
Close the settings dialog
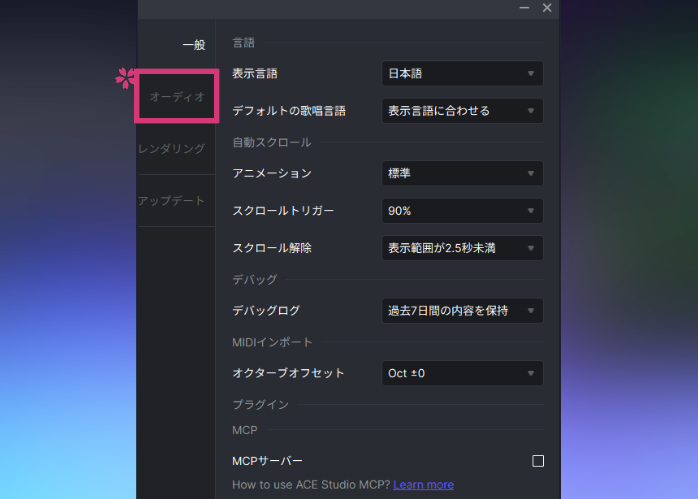tap(547, 8)
